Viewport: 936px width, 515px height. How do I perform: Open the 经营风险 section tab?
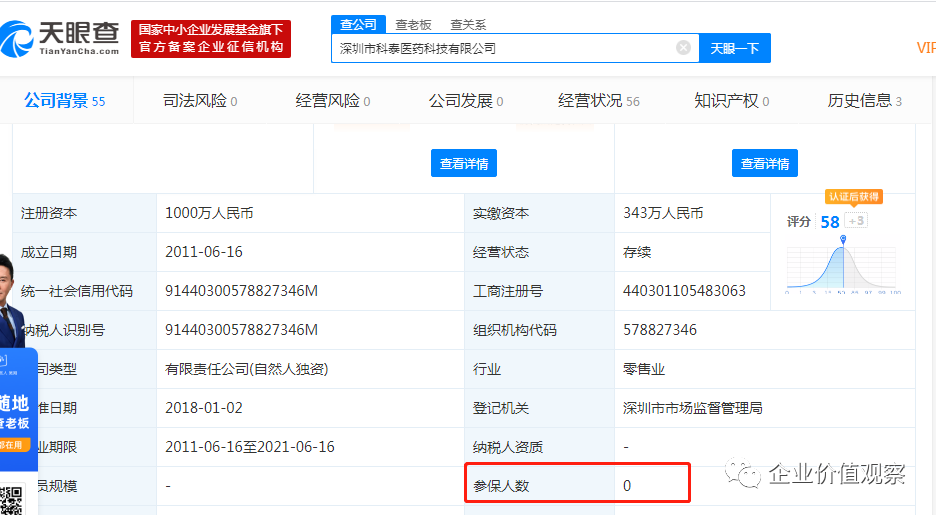(x=332, y=101)
